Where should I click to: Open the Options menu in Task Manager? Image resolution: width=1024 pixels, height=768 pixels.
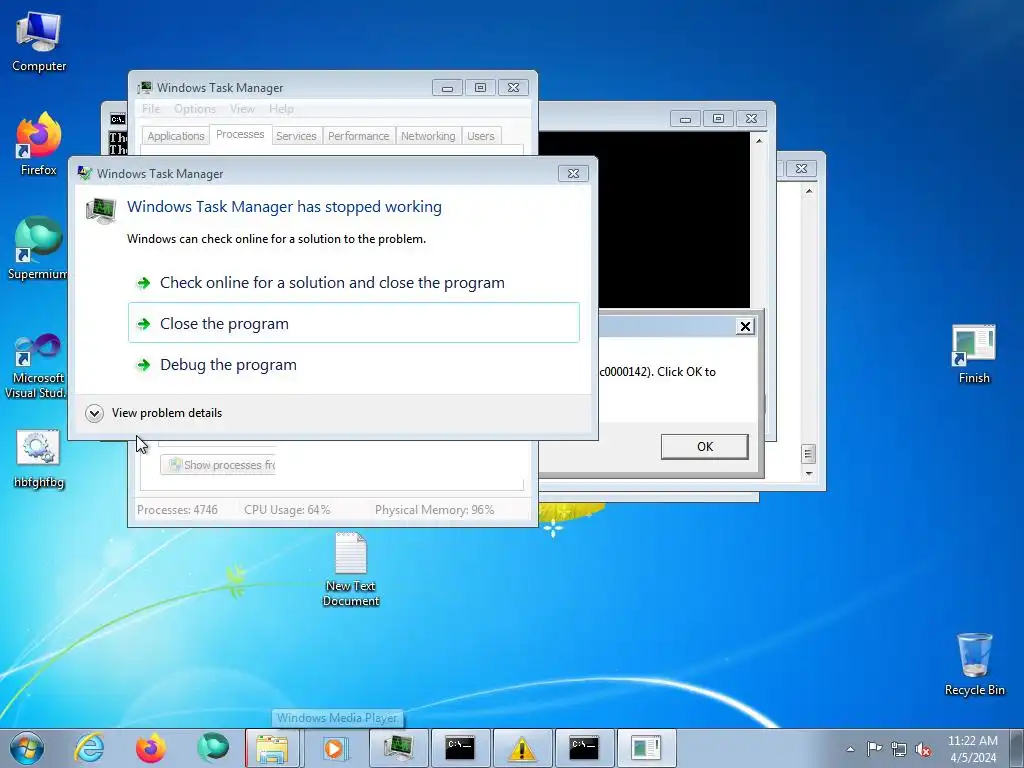point(195,108)
